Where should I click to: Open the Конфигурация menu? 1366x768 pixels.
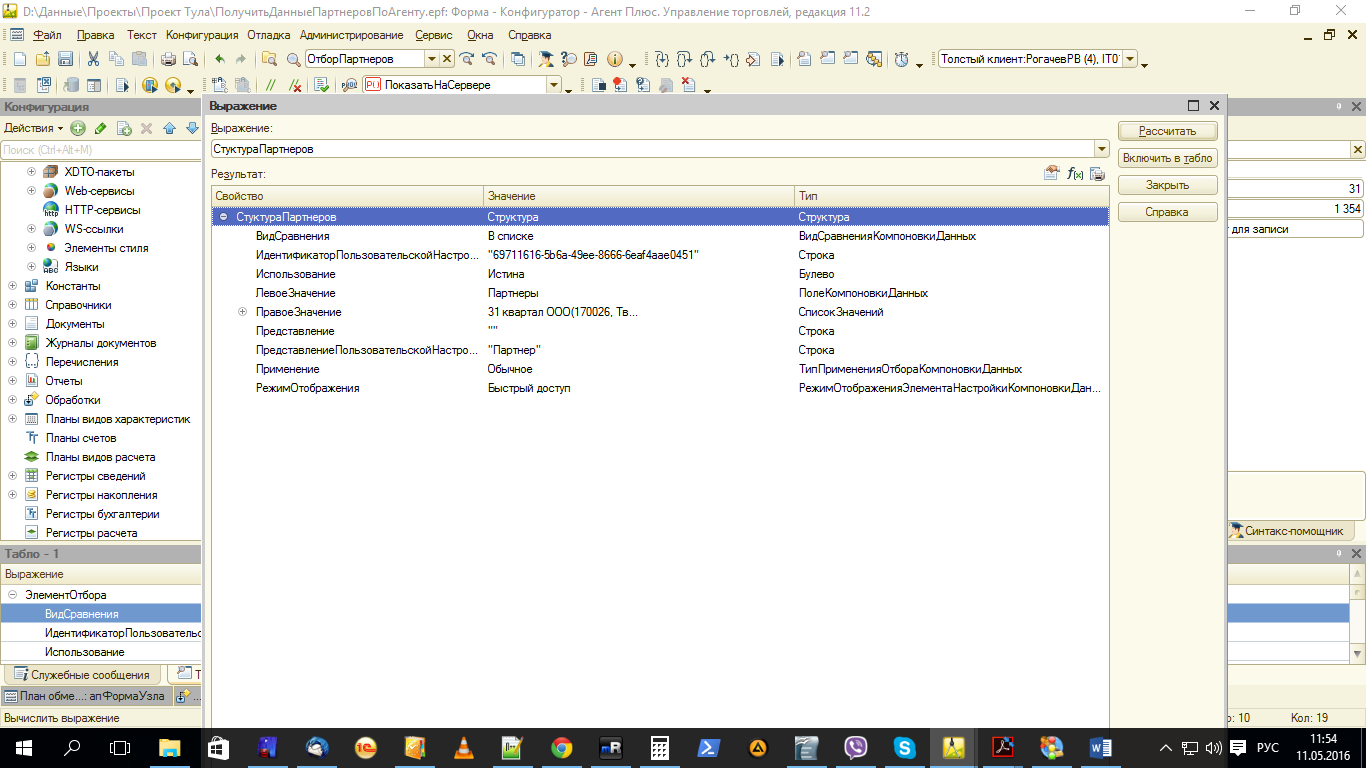tap(202, 35)
